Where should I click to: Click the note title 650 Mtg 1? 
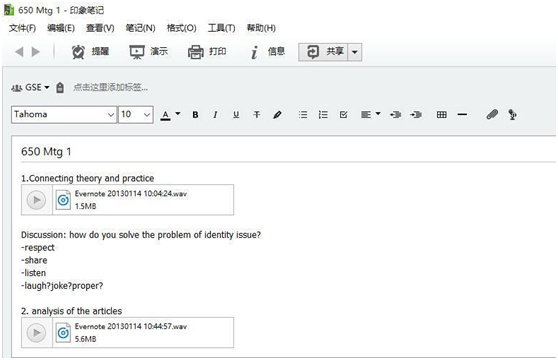46,152
